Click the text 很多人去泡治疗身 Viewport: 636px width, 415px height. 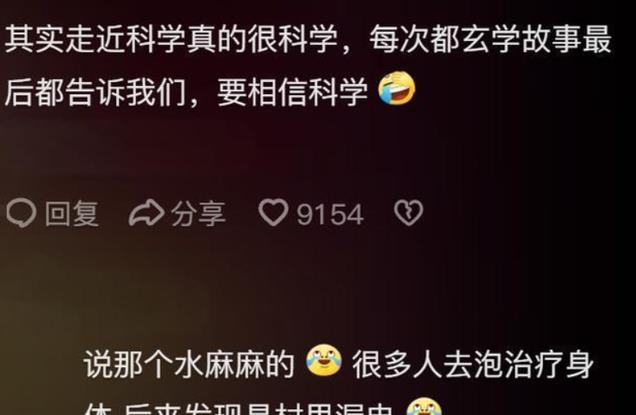point(473,365)
